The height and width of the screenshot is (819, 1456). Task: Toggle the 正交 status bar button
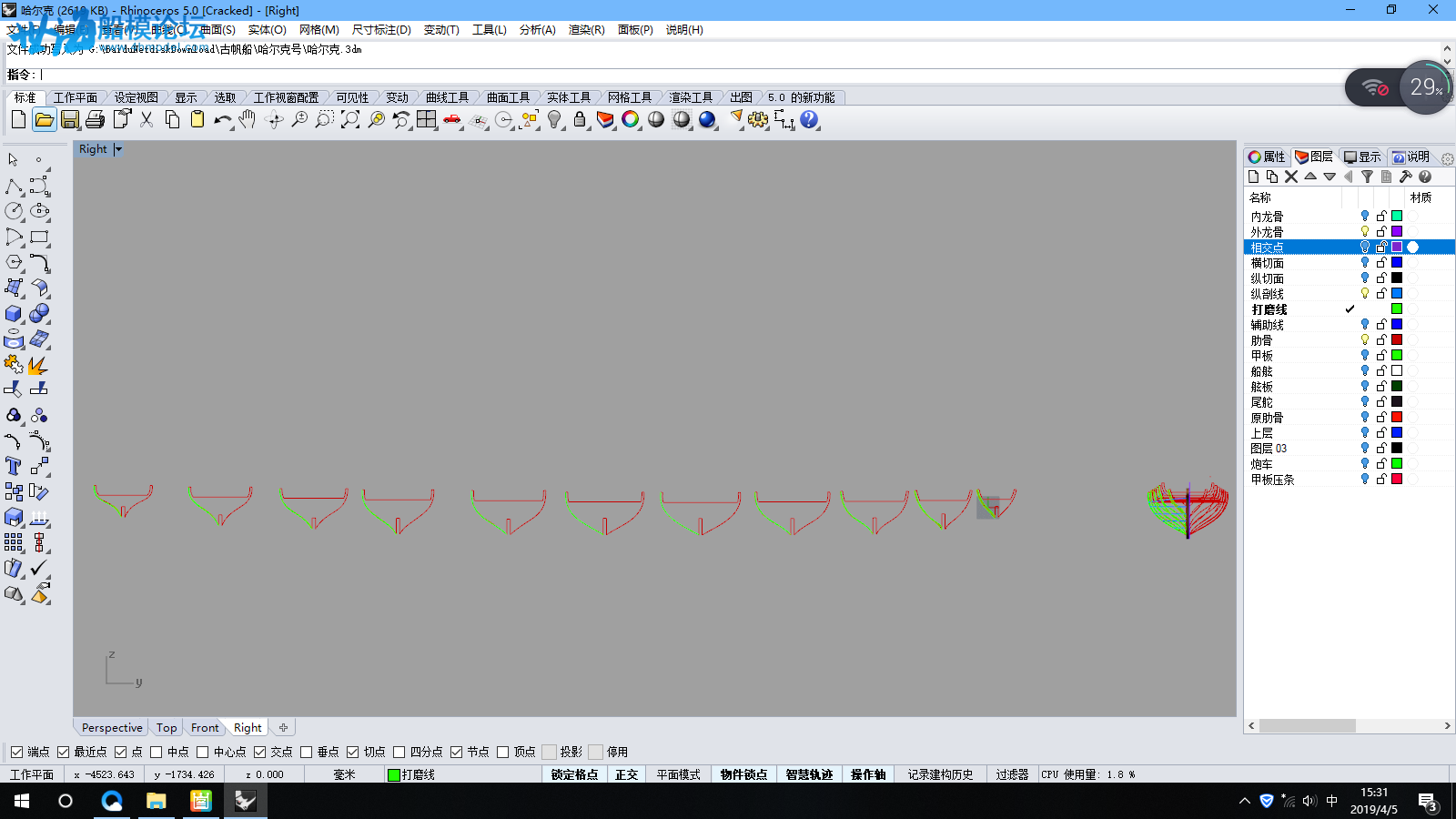click(x=626, y=775)
